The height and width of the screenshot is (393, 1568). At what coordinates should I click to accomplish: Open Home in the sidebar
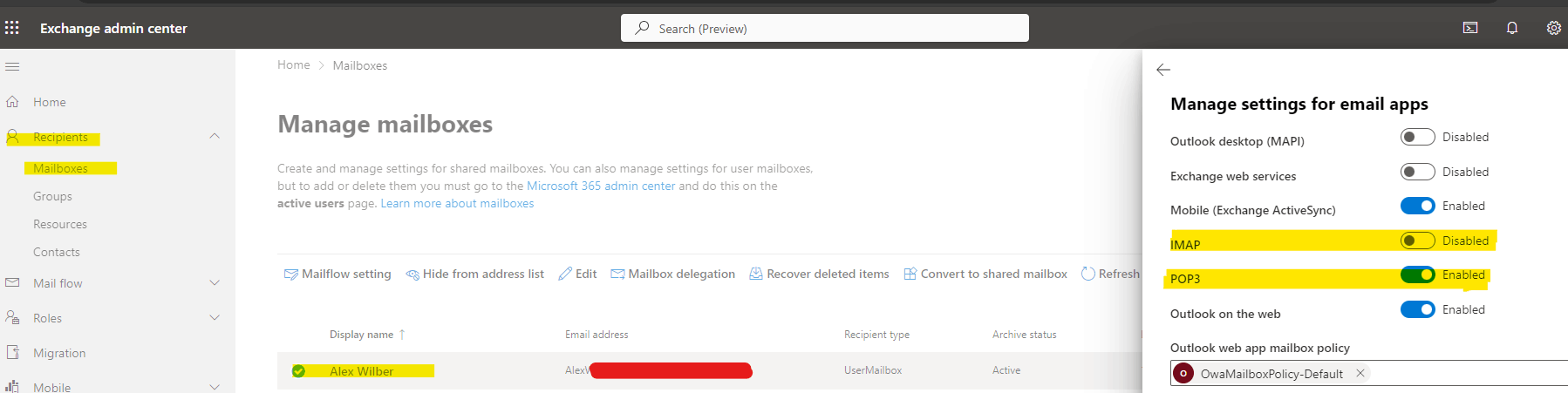(50, 102)
